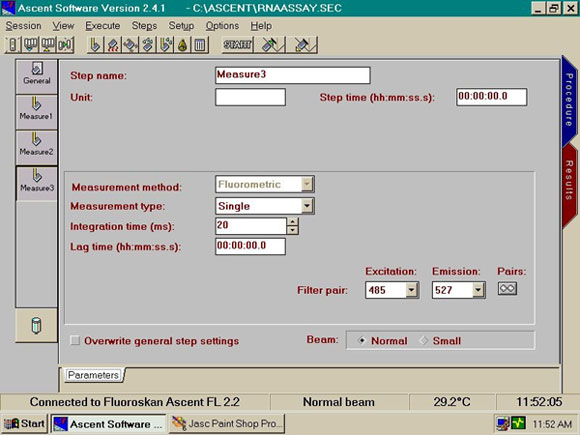Viewport: 580px width, 435px height.
Task: Click the Normal beam status bar entry
Action: [x=339, y=402]
